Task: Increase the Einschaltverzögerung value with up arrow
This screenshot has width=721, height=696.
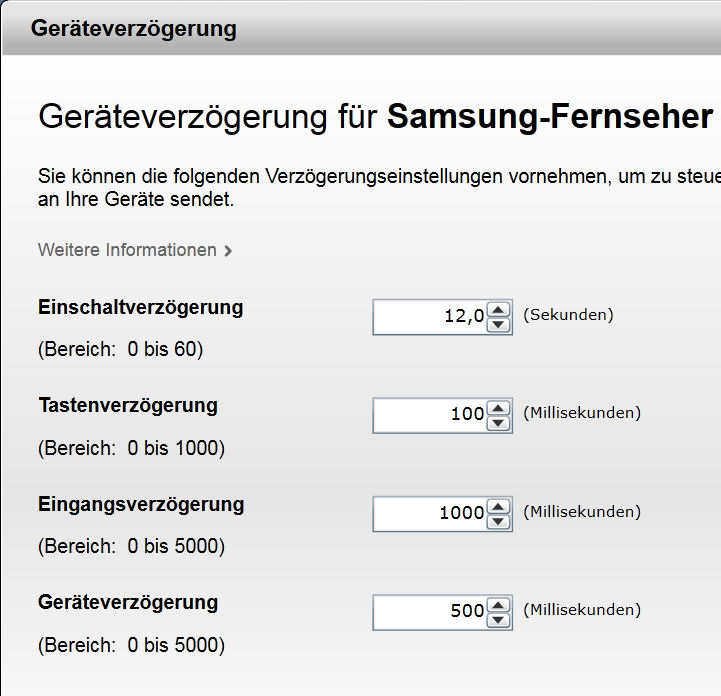Action: point(498,310)
